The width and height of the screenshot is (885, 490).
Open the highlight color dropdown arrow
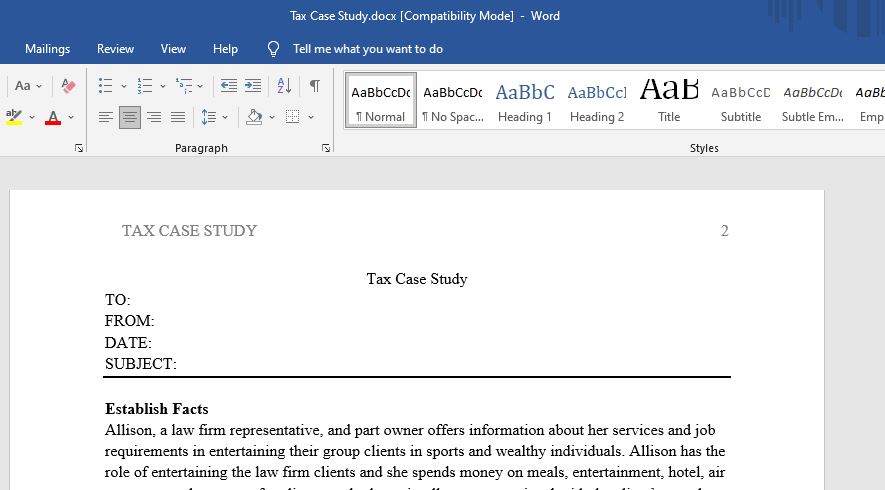click(x=32, y=117)
